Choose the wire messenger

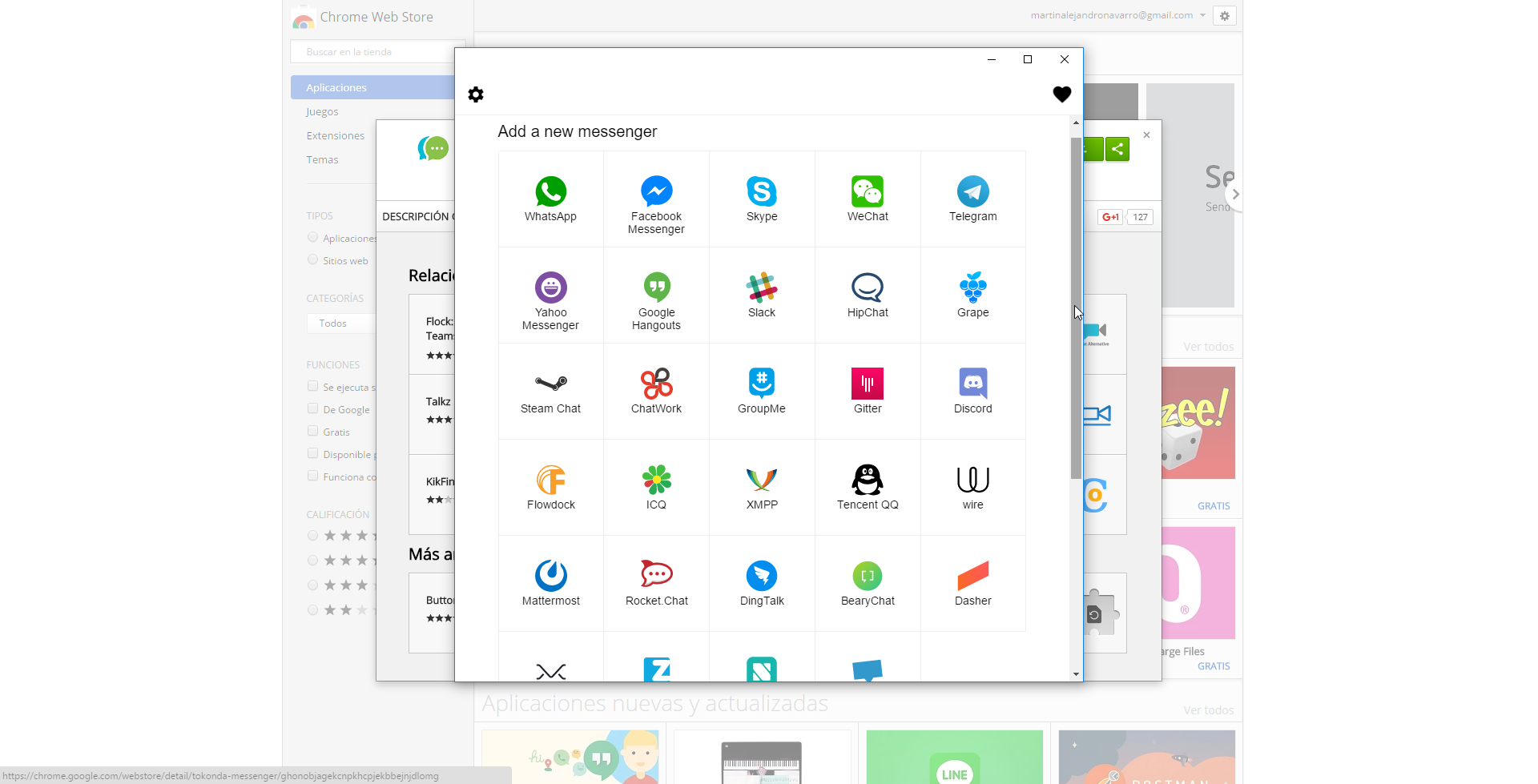click(973, 488)
